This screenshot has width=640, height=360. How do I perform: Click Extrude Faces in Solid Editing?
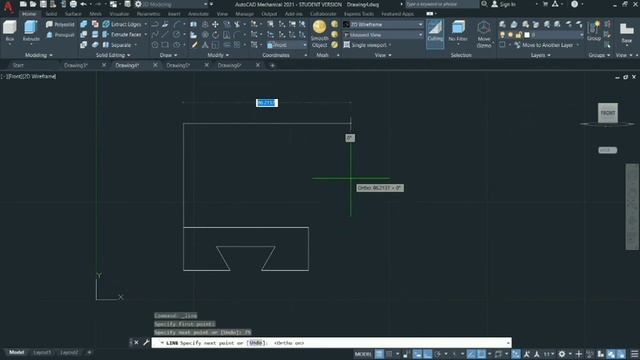(x=122, y=35)
